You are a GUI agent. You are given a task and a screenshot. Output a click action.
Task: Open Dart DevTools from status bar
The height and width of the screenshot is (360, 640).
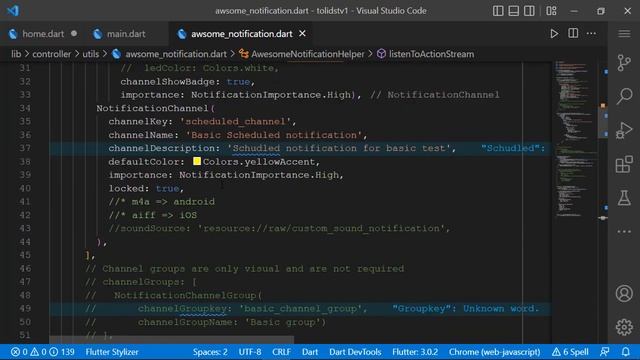[355, 352]
